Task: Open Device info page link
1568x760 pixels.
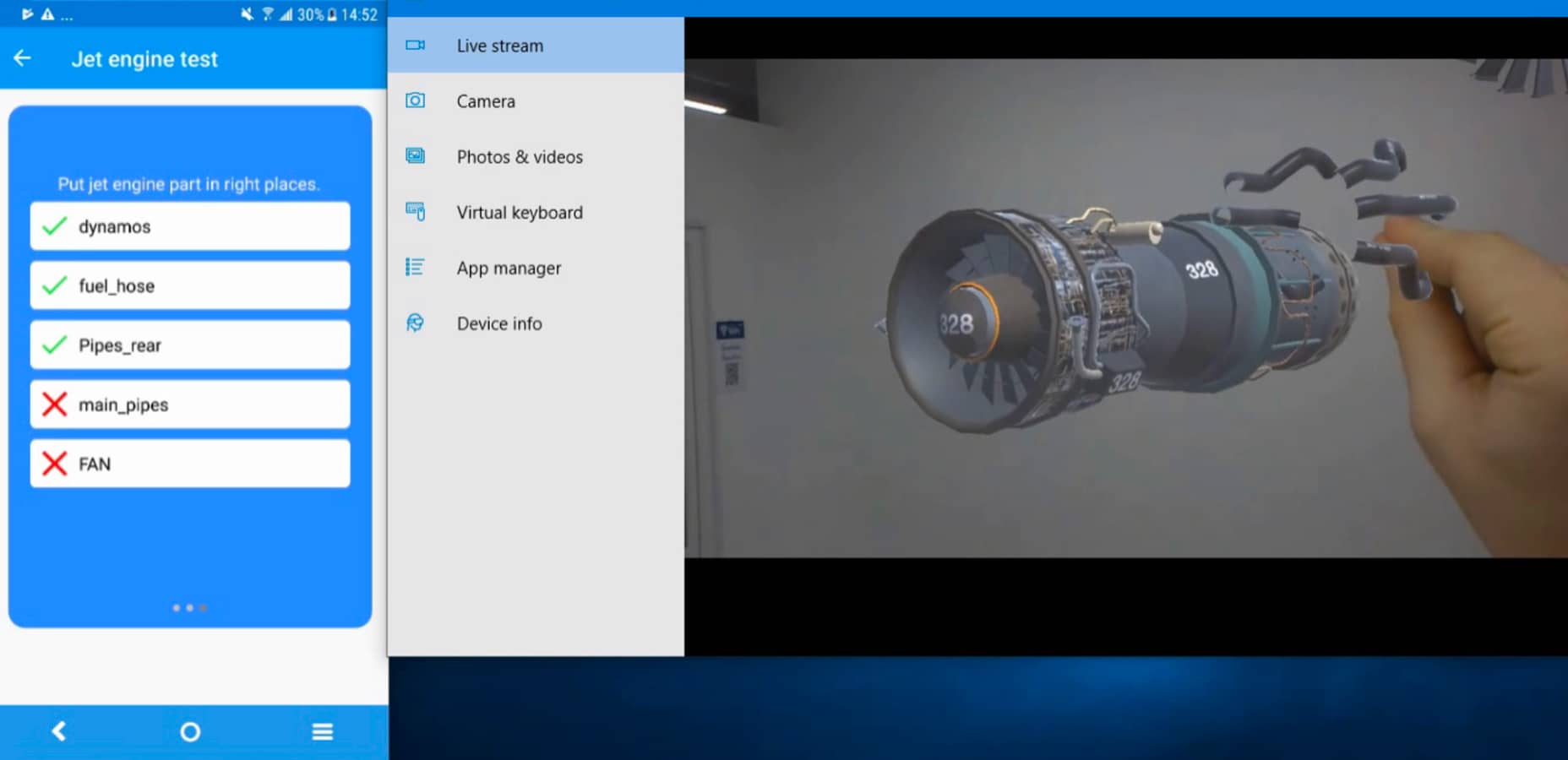Action: [499, 324]
